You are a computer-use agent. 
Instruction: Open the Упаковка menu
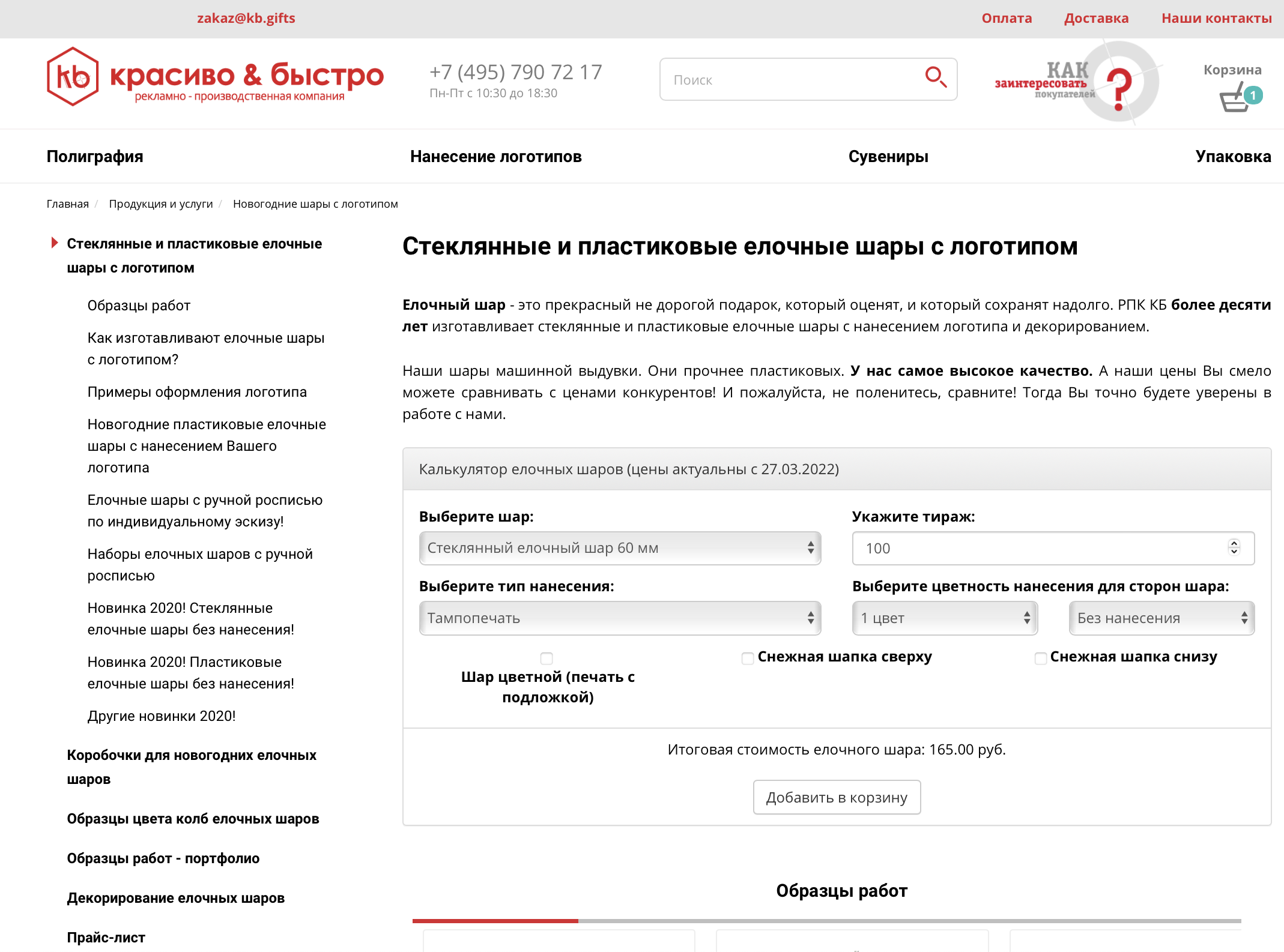(1233, 157)
